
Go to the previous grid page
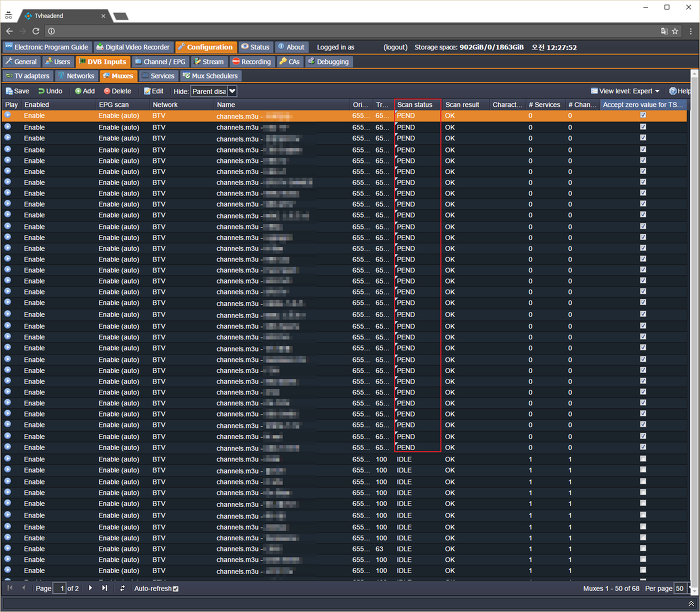coord(24,588)
